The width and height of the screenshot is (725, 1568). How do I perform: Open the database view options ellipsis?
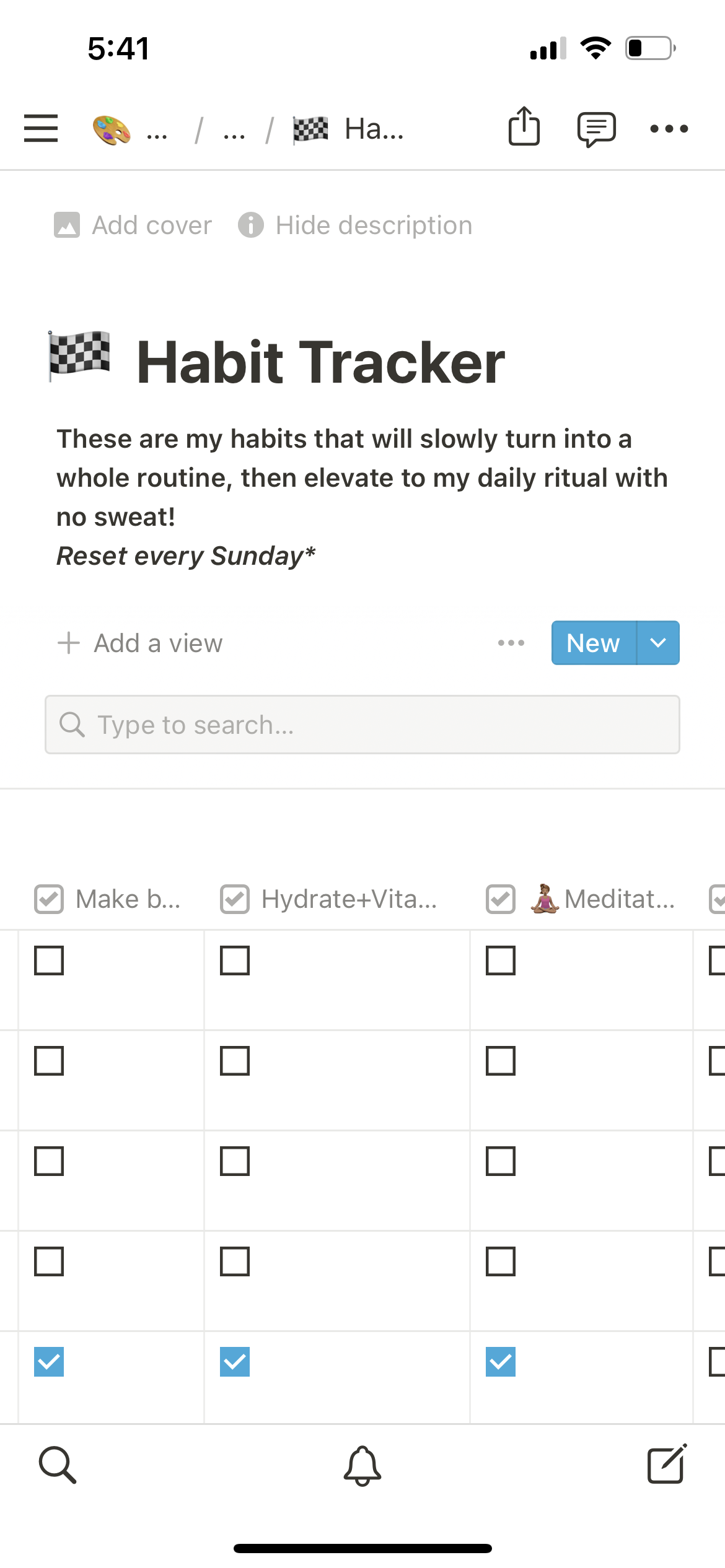pyautogui.click(x=511, y=643)
